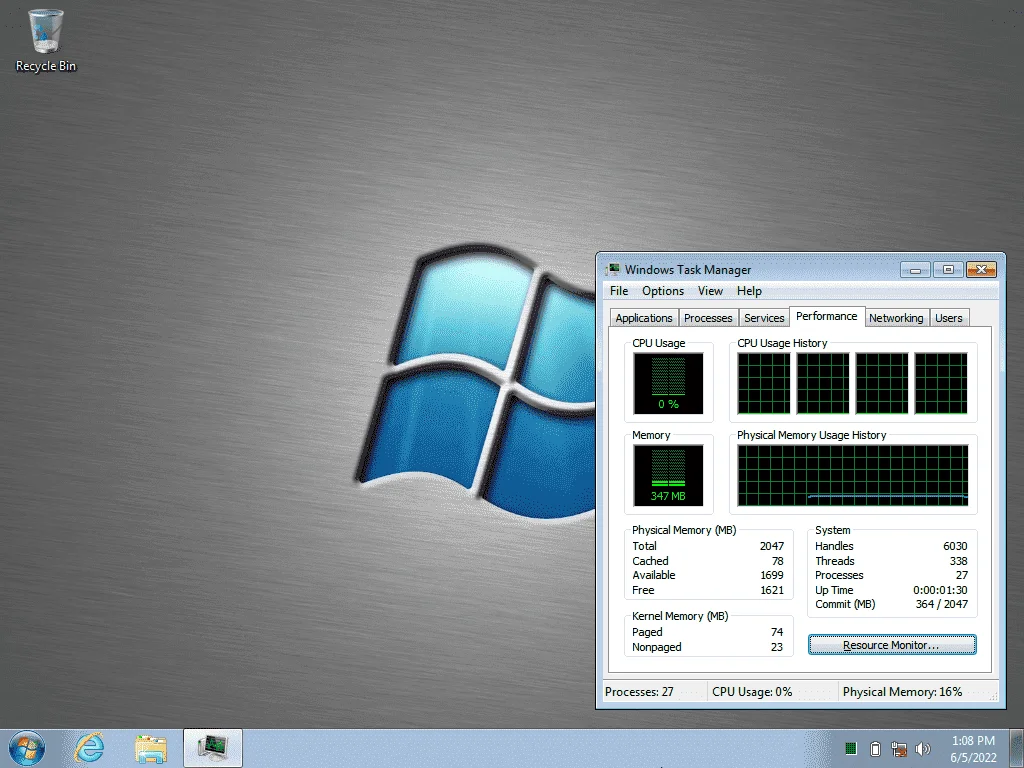Screen dimensions: 1024x768
Task: Click the Nonpaged kernel memory value 23
Action: (x=776, y=647)
